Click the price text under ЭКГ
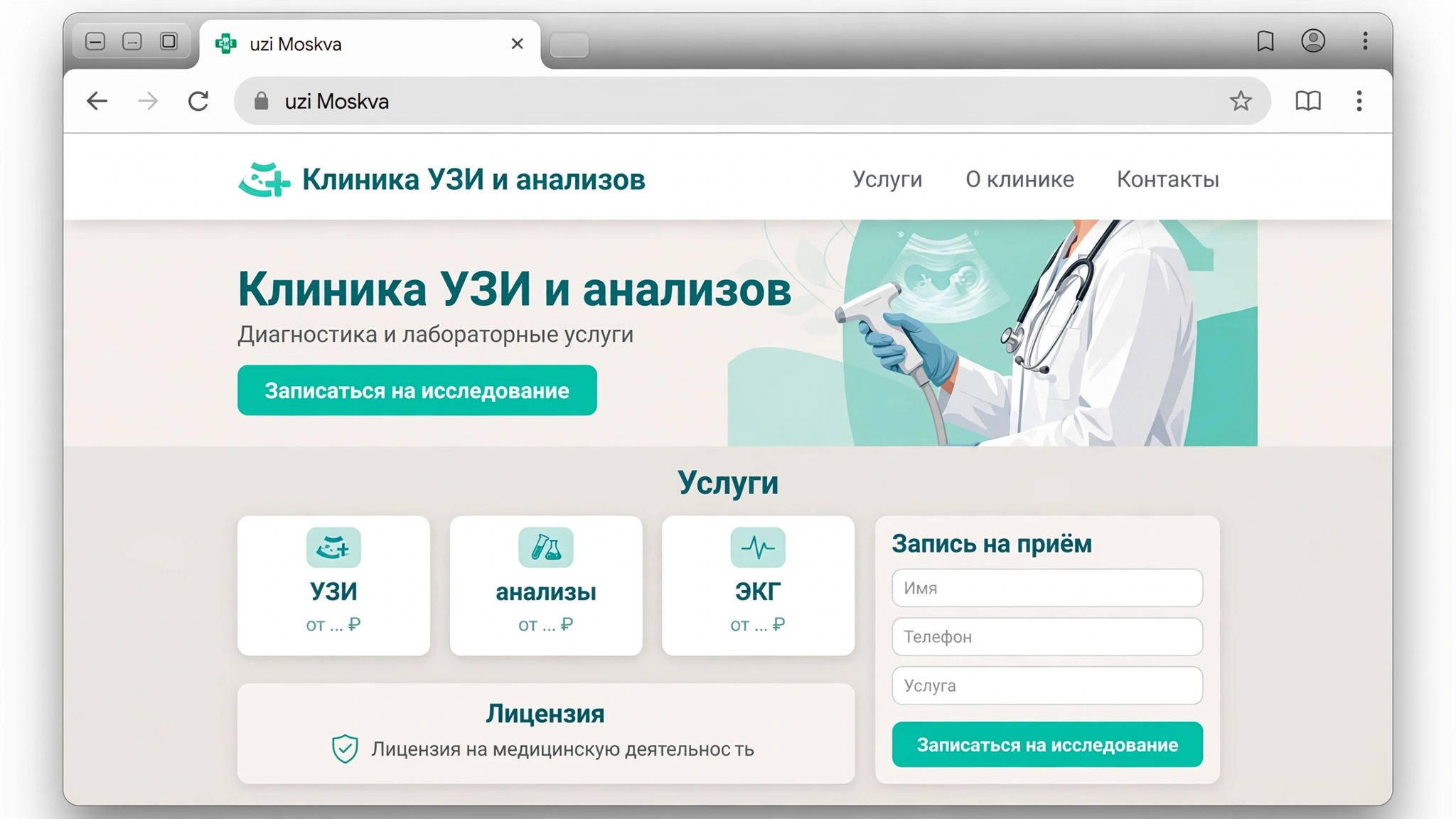Viewport: 1456px width, 819px height. (x=758, y=625)
